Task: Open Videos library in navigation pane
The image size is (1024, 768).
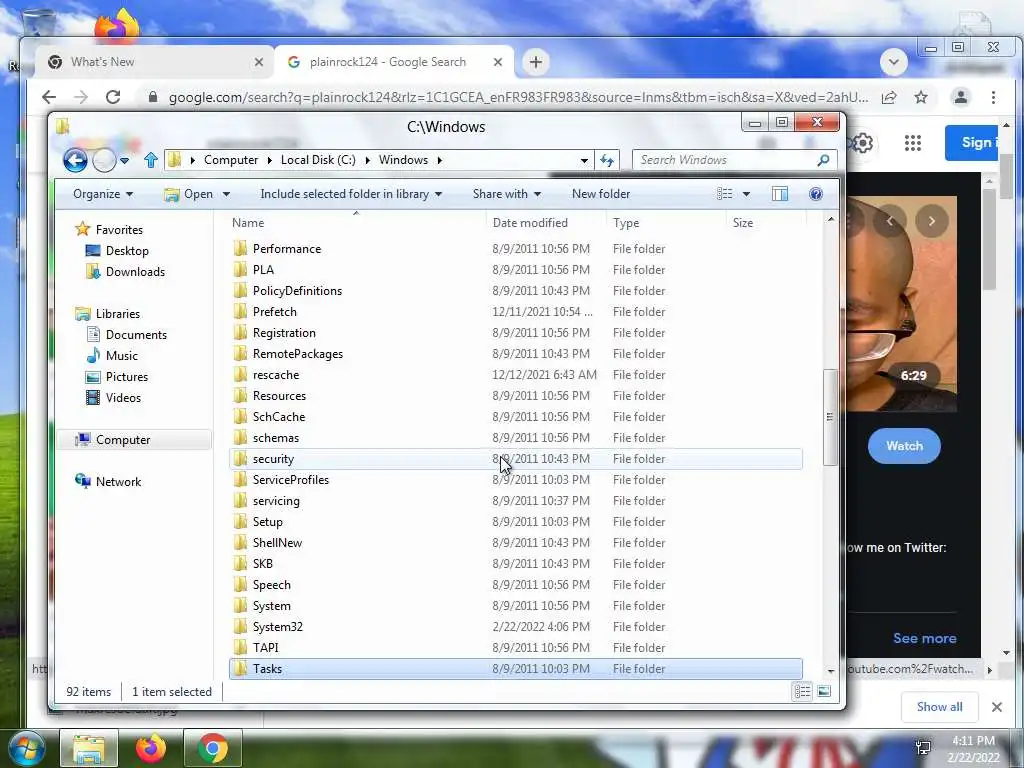Action: point(123,398)
